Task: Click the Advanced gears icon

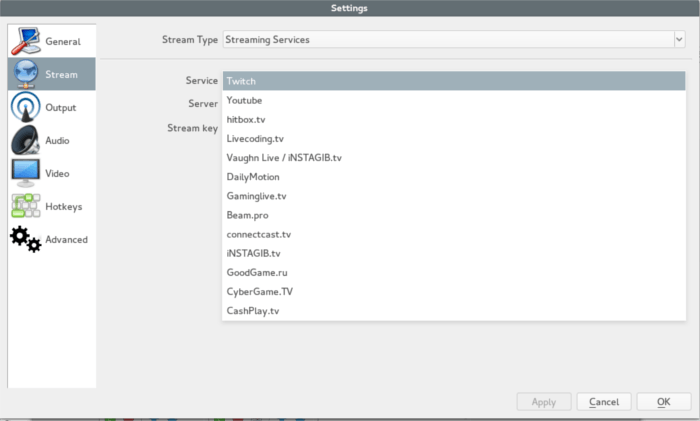Action: [25, 239]
